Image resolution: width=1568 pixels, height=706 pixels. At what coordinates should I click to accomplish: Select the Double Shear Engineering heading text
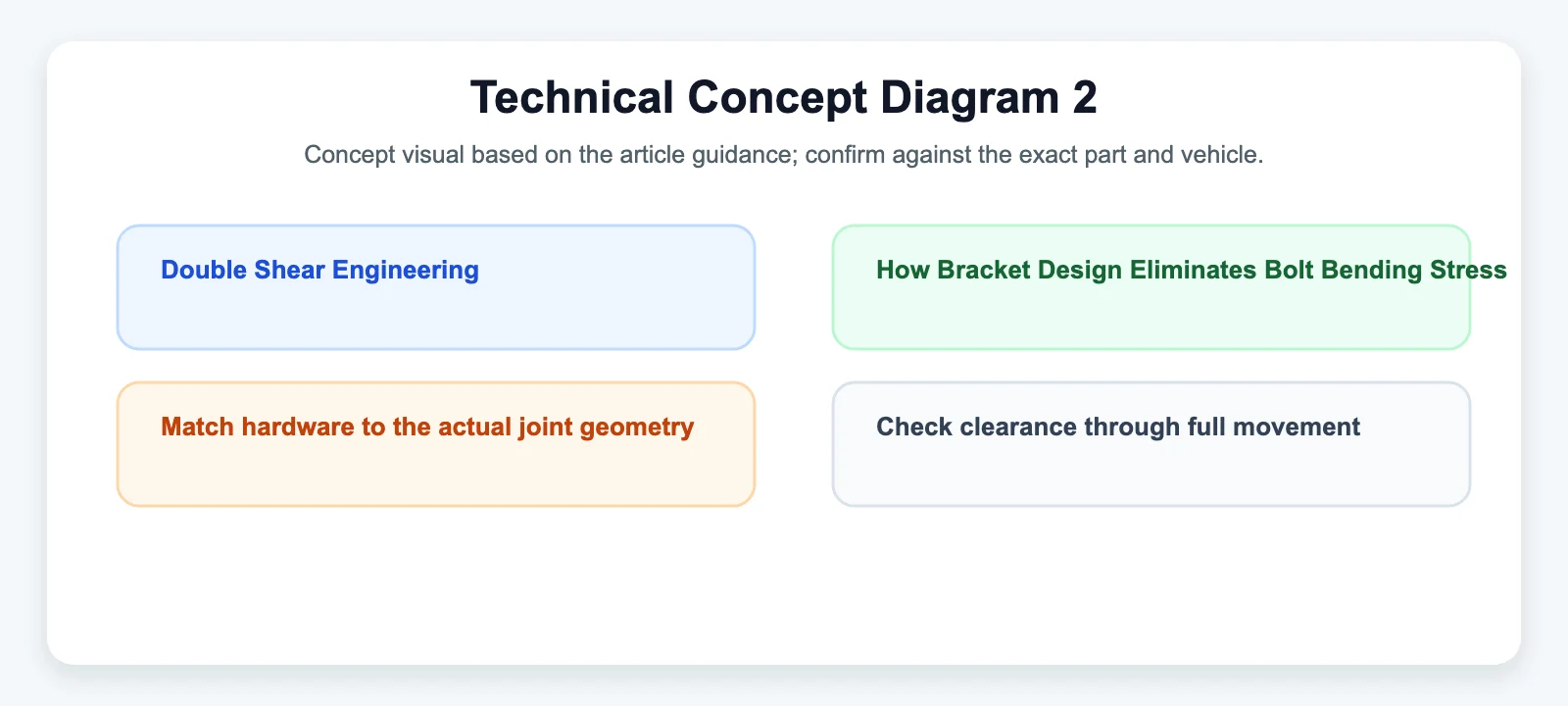(319, 270)
